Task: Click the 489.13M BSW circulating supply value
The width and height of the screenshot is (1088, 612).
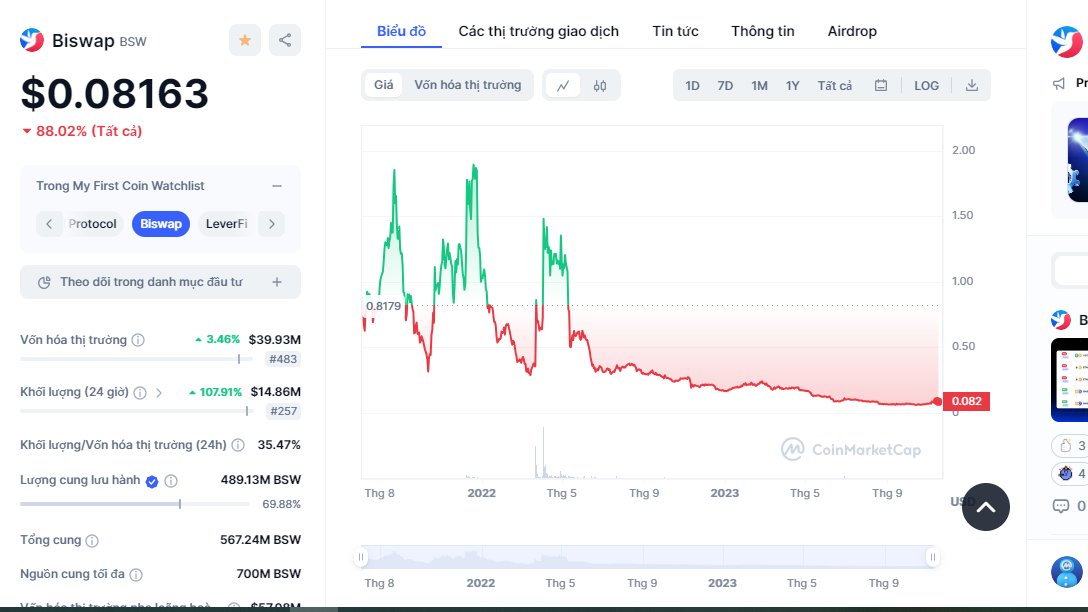Action: pyautogui.click(x=261, y=479)
